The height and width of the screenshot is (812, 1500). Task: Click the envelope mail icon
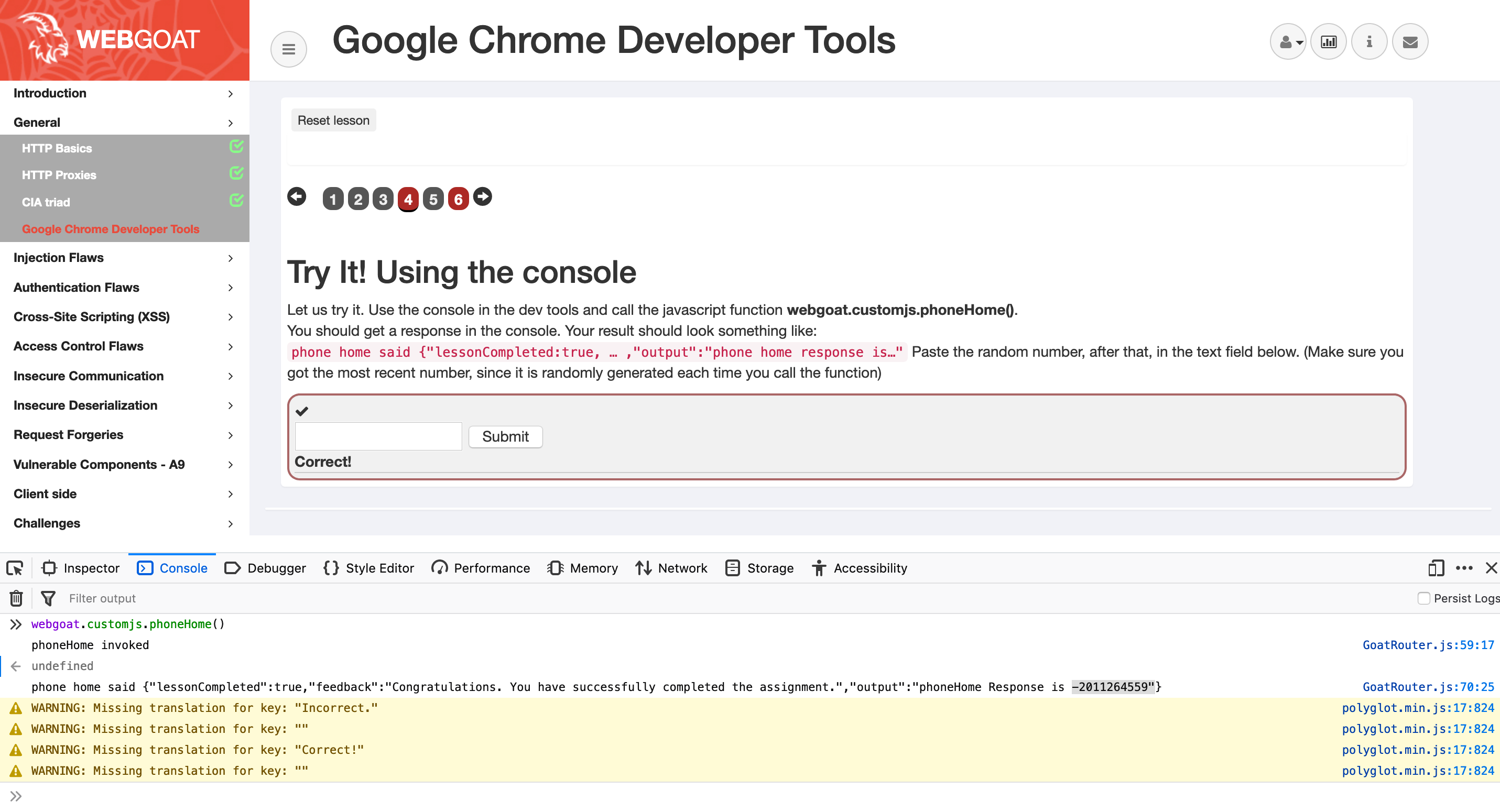tap(1410, 42)
